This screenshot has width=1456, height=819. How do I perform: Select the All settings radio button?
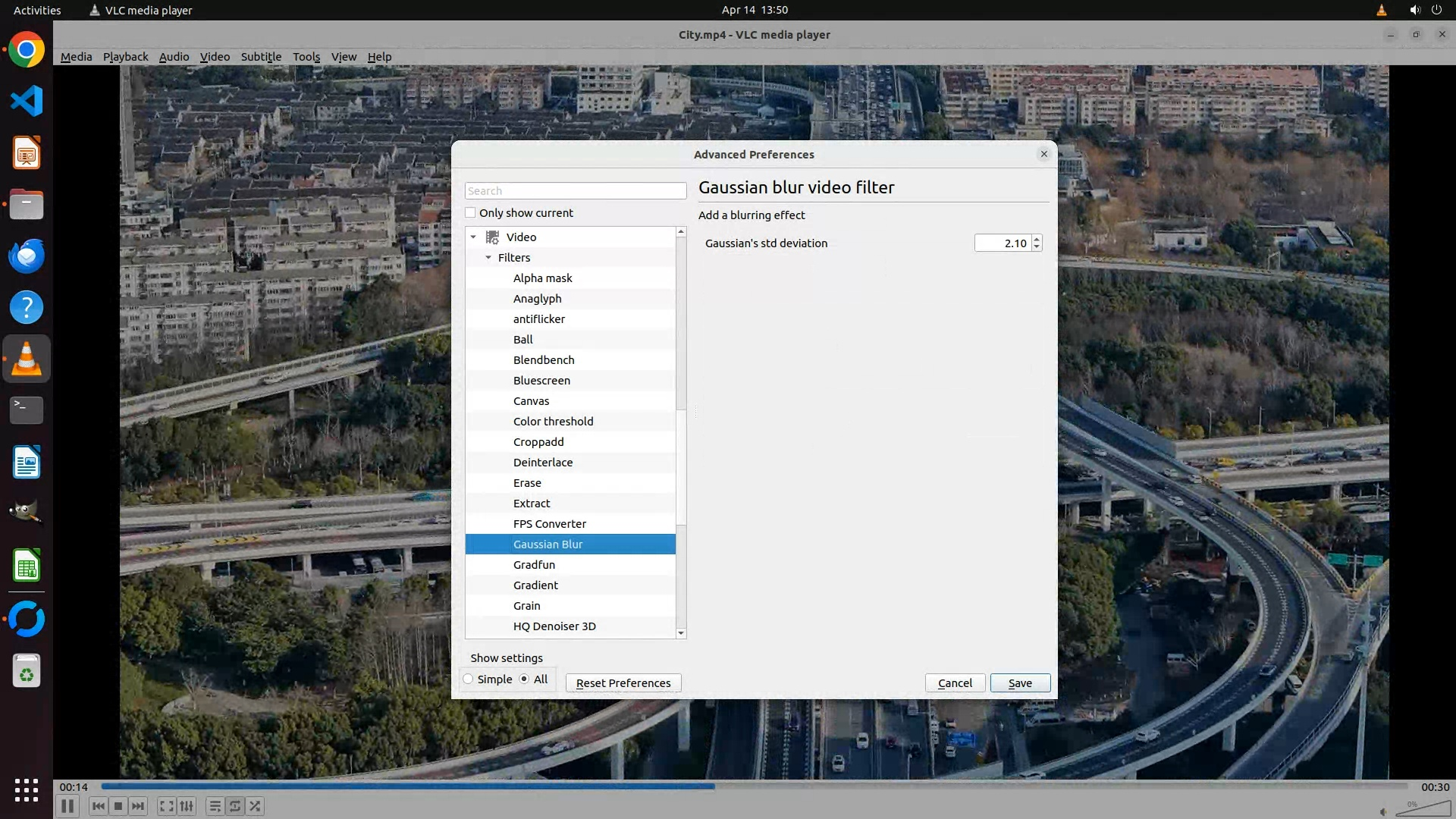click(524, 679)
